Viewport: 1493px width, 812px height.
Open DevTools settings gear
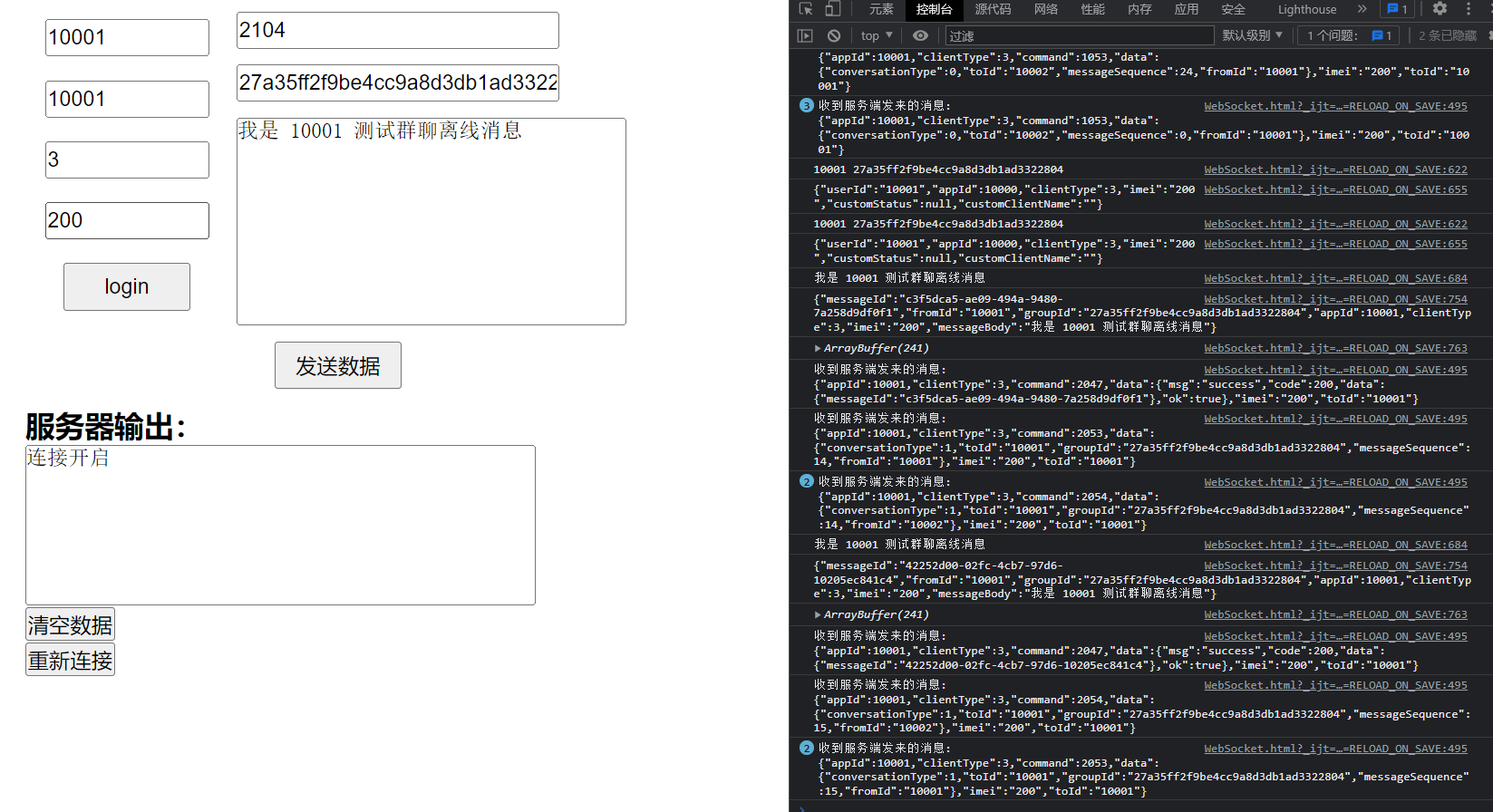pos(1440,9)
